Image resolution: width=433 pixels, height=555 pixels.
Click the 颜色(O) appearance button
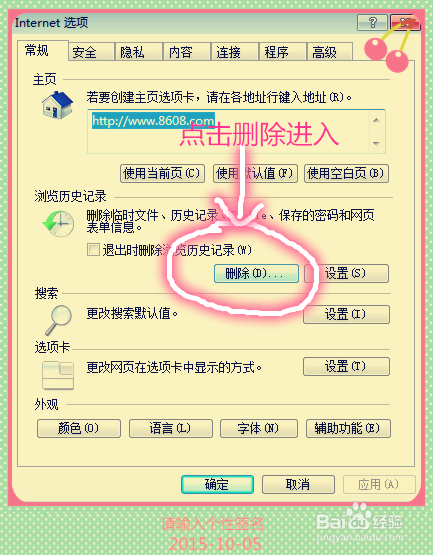point(79,428)
